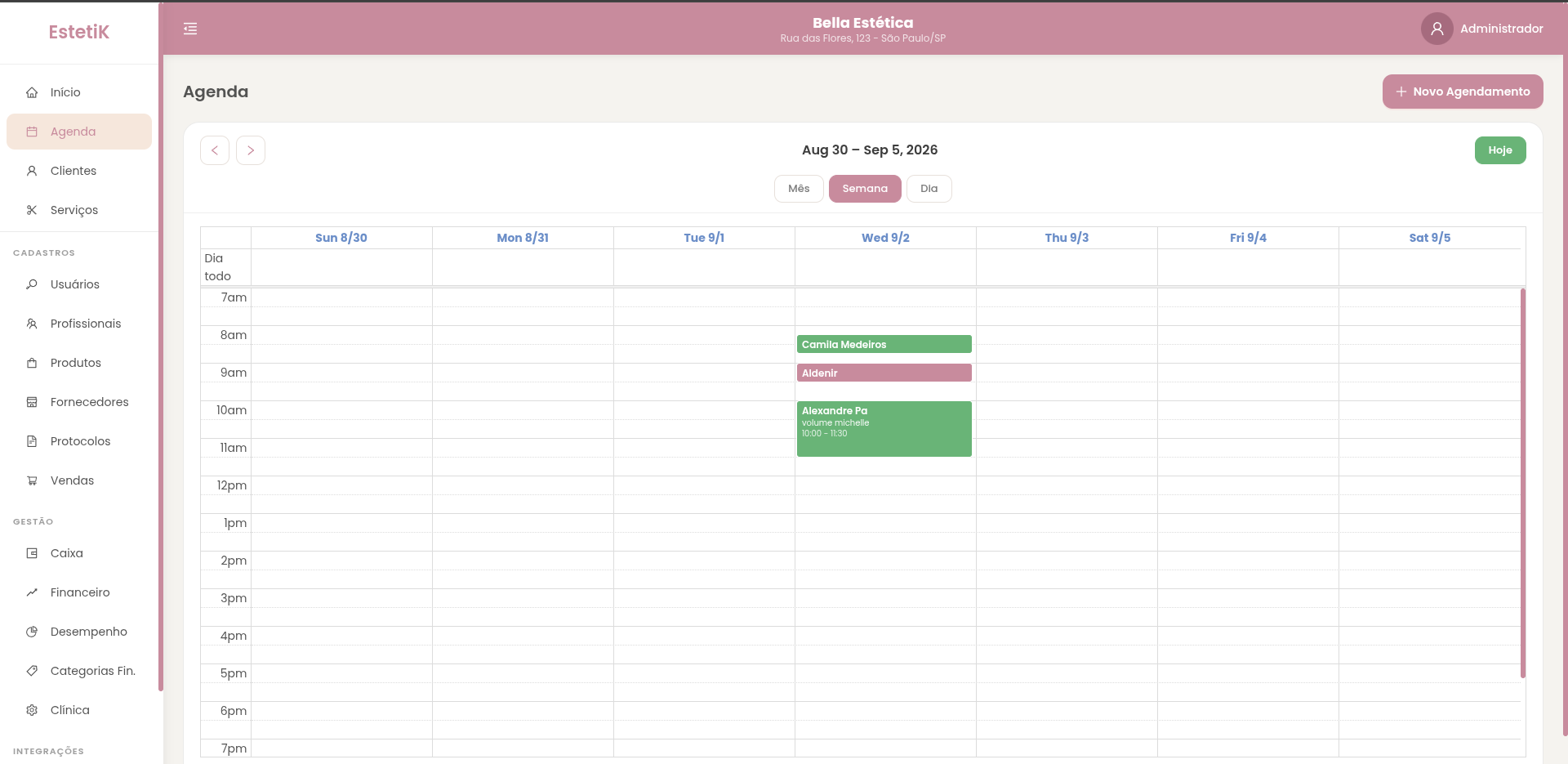1568x764 pixels.
Task: Open the Aldenir appointment
Action: 884,373
